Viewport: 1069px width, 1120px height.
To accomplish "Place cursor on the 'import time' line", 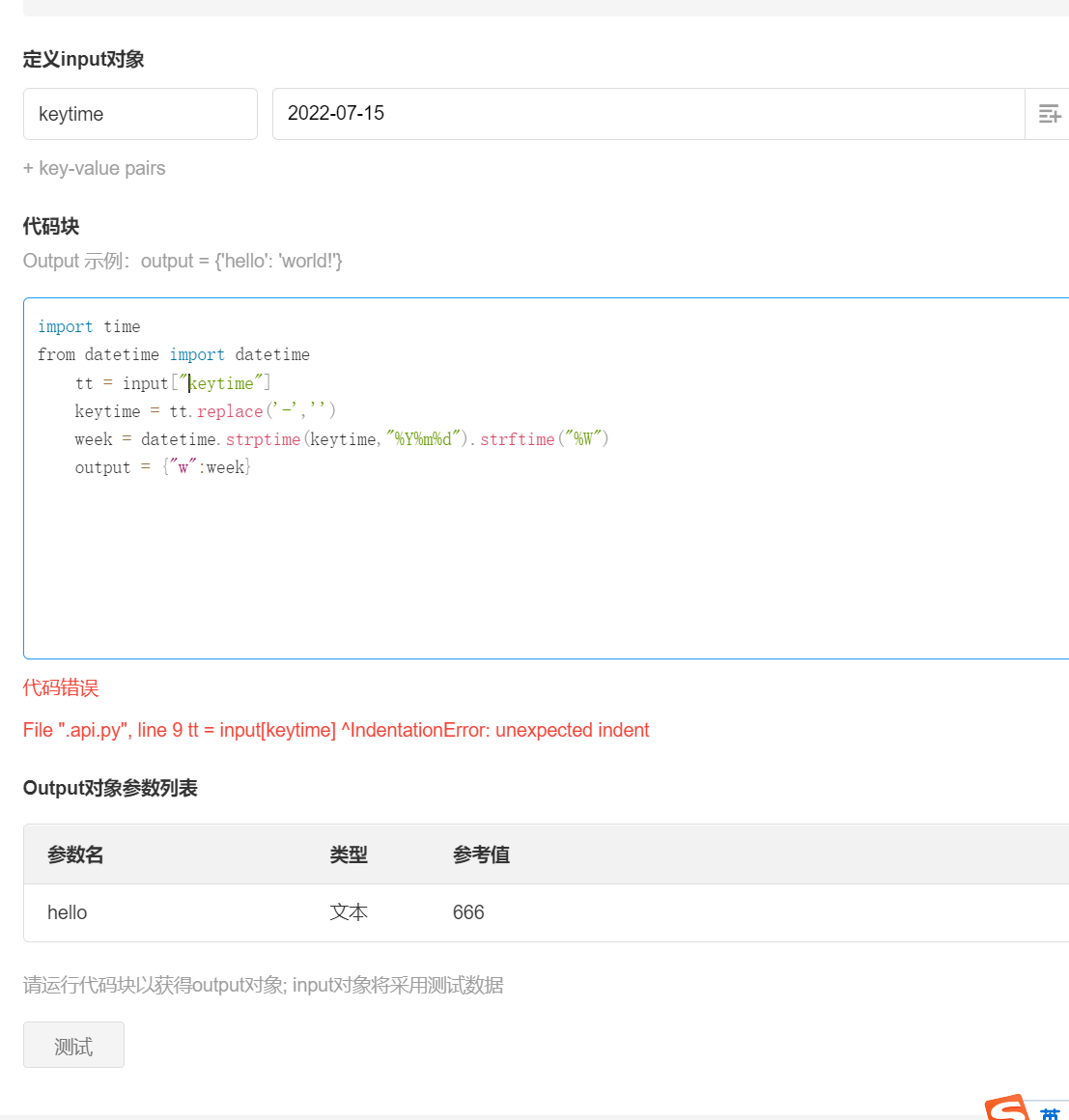I will pyautogui.click(x=89, y=326).
